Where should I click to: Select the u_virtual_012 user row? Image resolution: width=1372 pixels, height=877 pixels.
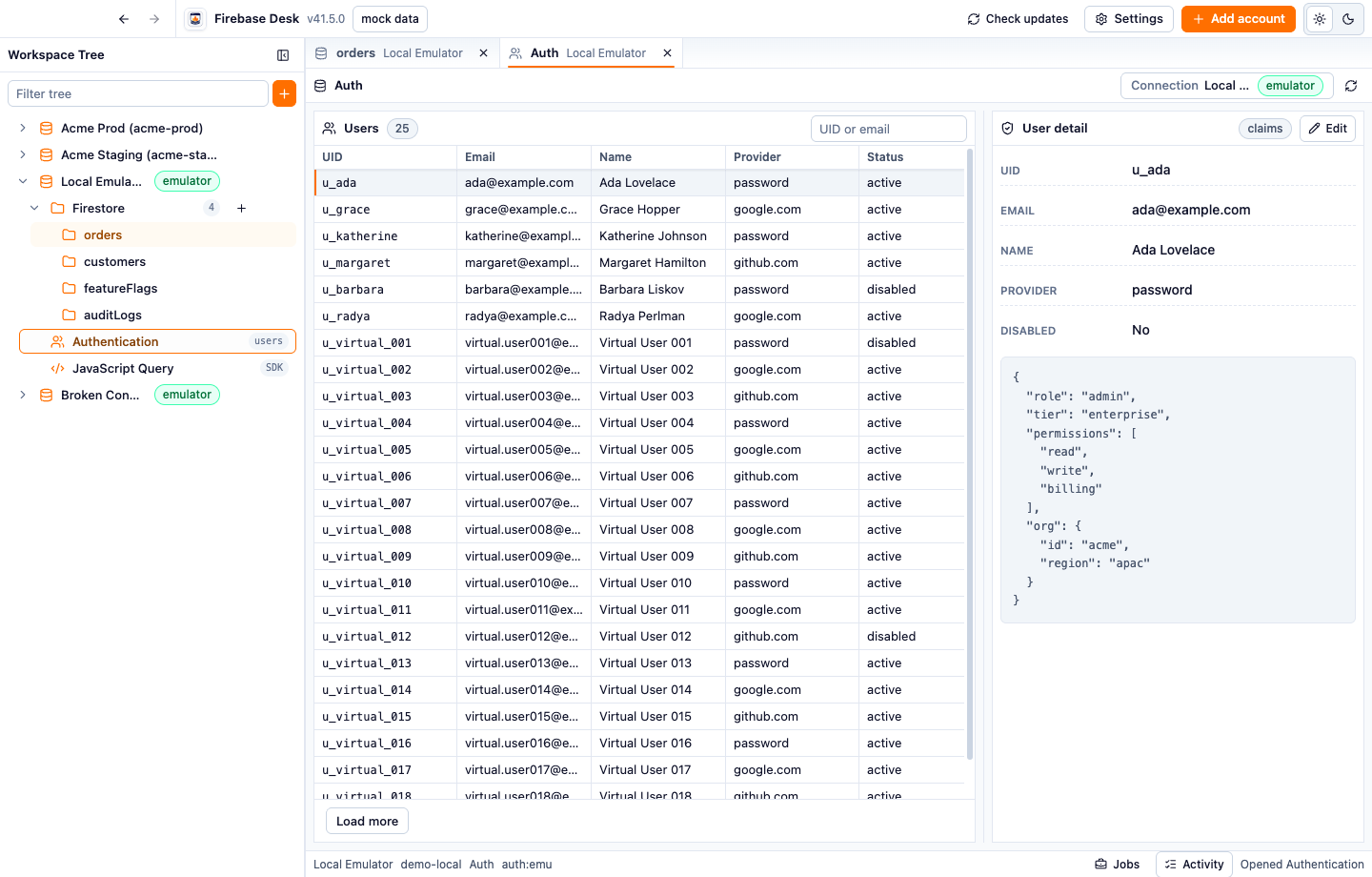point(639,637)
